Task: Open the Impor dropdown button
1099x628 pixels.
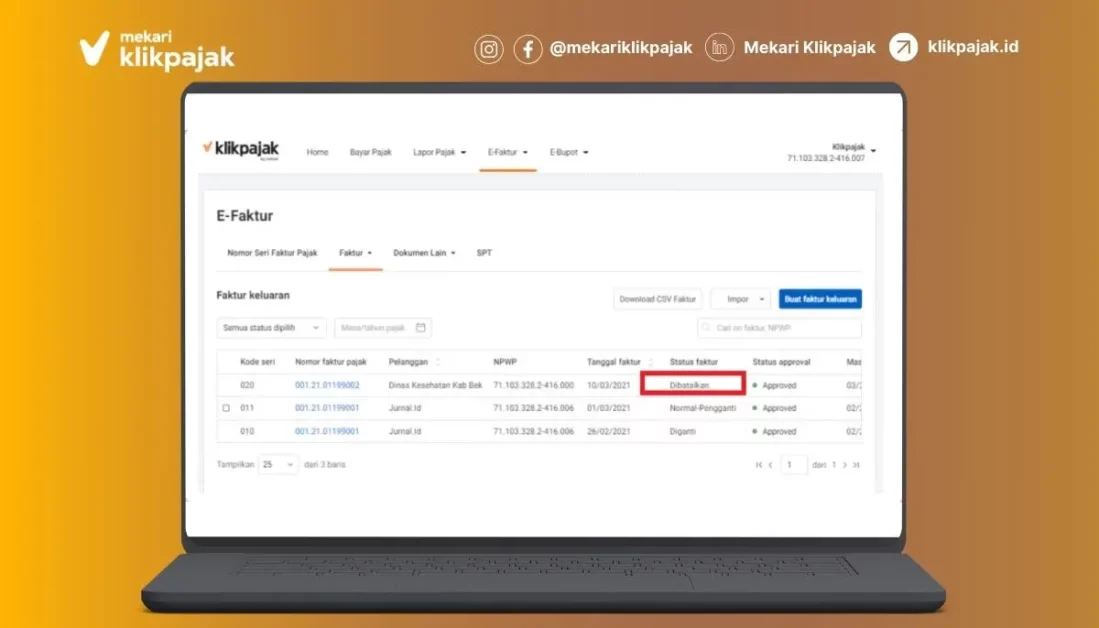Action: click(x=741, y=299)
